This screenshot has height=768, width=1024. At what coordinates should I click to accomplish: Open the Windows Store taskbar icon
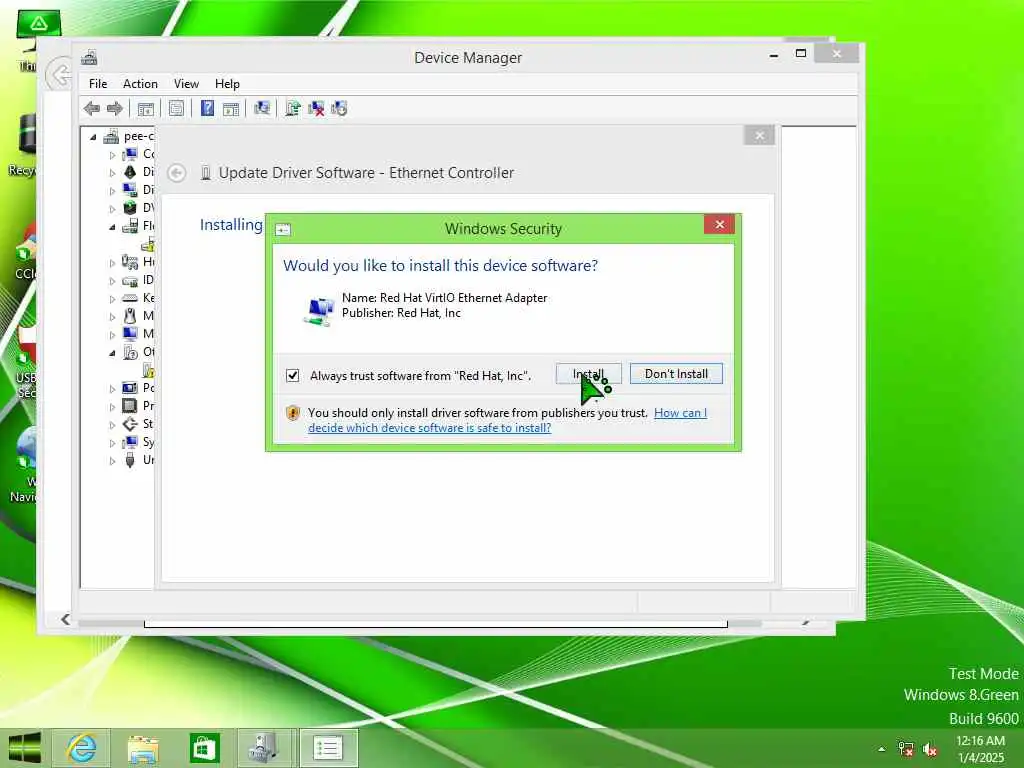pyautogui.click(x=204, y=748)
